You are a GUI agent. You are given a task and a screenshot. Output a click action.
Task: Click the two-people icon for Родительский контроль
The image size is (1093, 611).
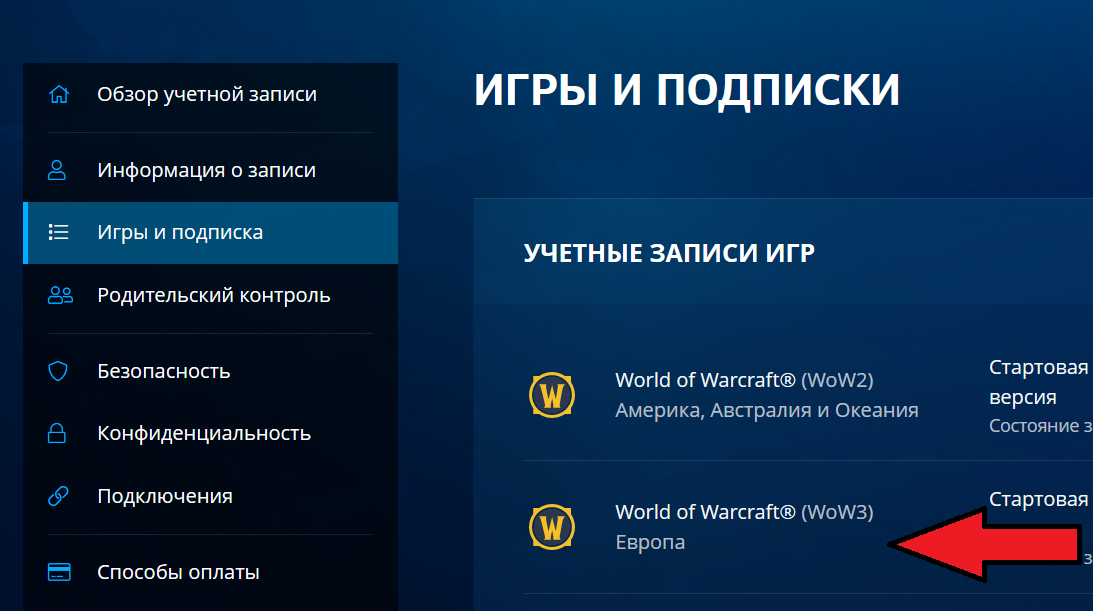click(60, 295)
